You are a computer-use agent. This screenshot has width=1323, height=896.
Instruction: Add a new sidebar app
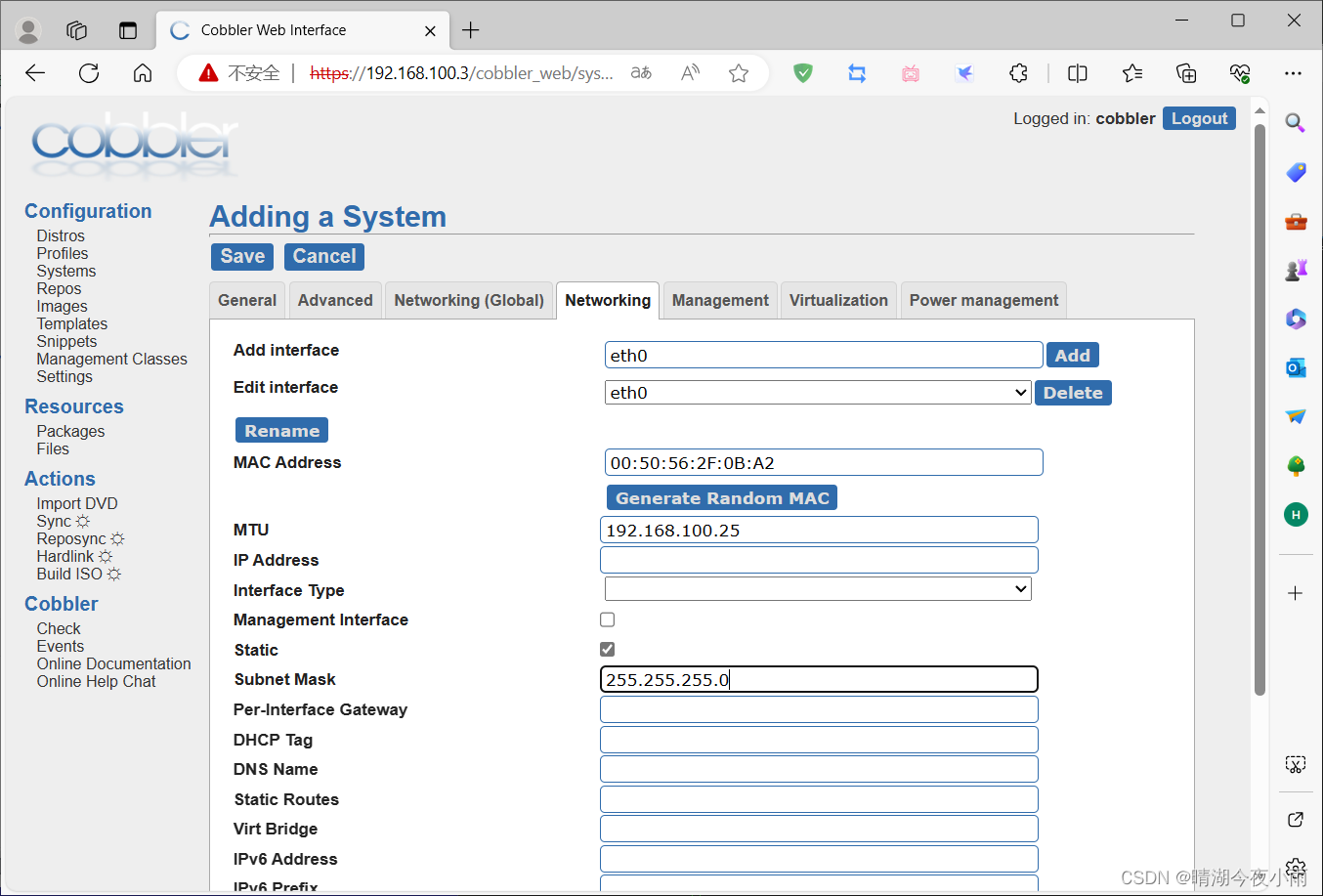click(1296, 593)
